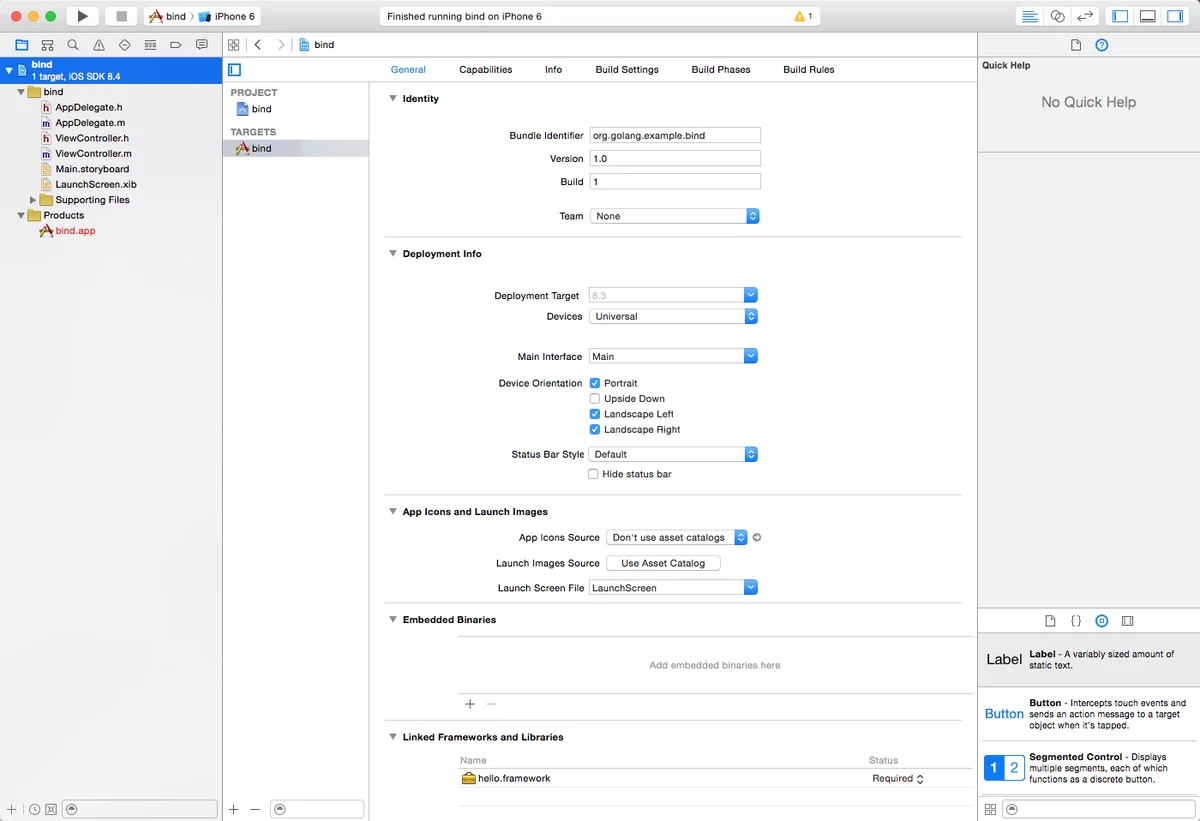
Task: Toggle the Debug area visibility
Action: point(1148,16)
